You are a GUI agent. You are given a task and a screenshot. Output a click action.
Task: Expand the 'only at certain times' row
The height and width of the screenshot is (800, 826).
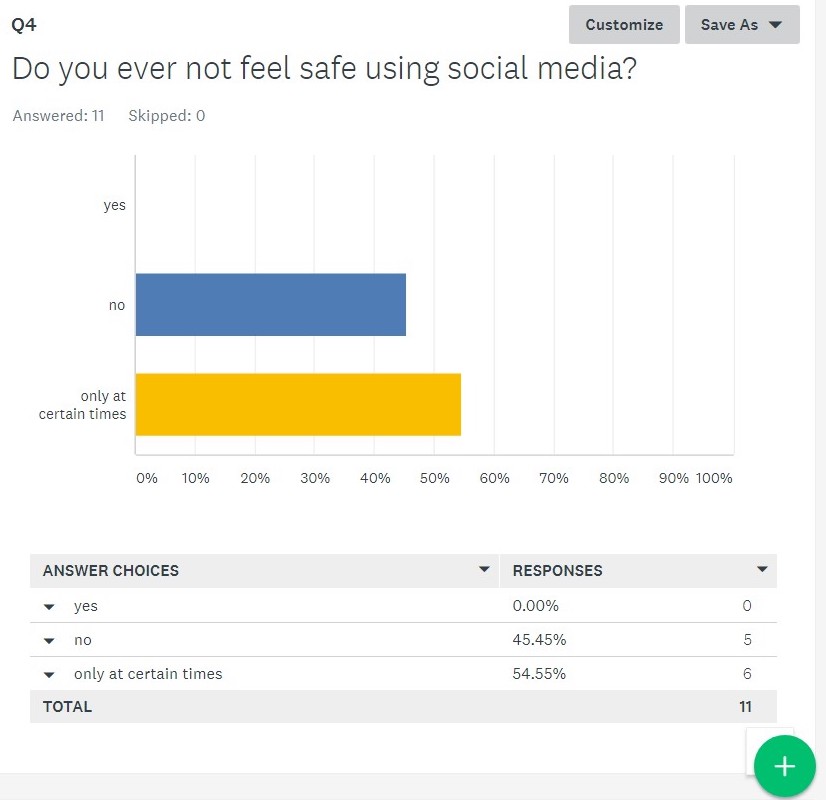49,674
